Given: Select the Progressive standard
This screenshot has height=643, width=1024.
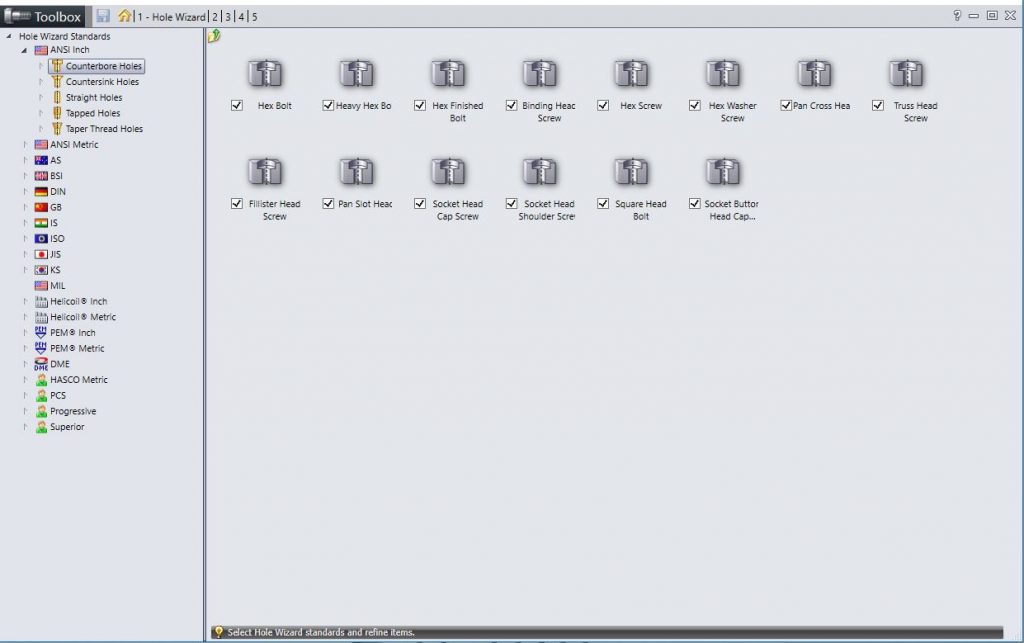Looking at the screenshot, I should [72, 411].
